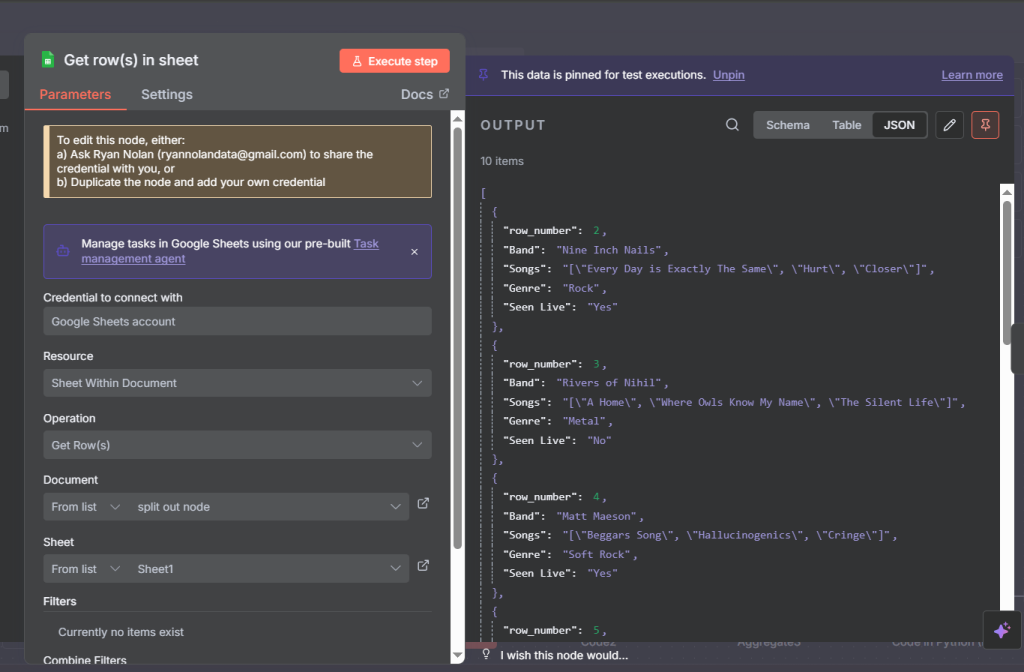The width and height of the screenshot is (1024, 672).
Task: Click the pencil edit output icon
Action: (949, 125)
